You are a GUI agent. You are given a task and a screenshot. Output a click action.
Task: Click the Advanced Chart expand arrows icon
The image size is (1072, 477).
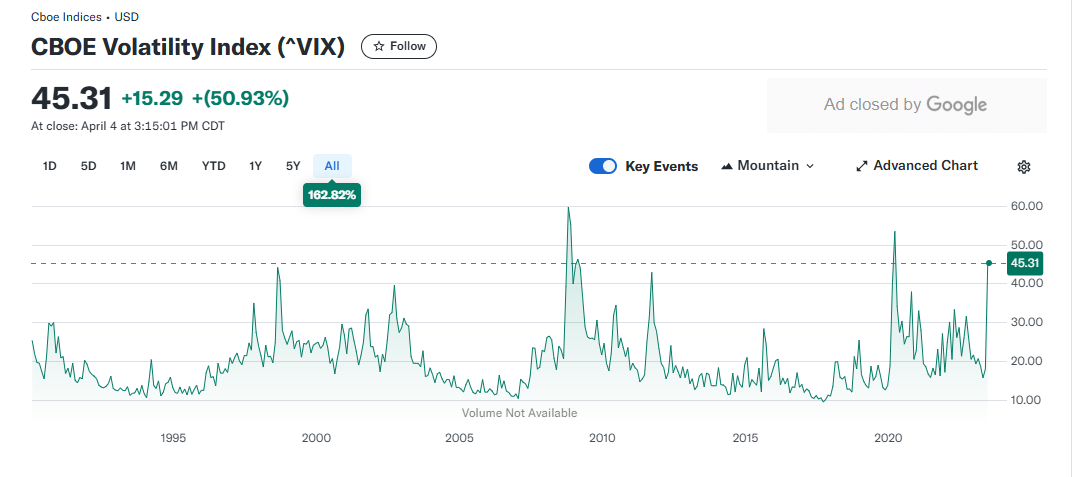[x=862, y=166]
